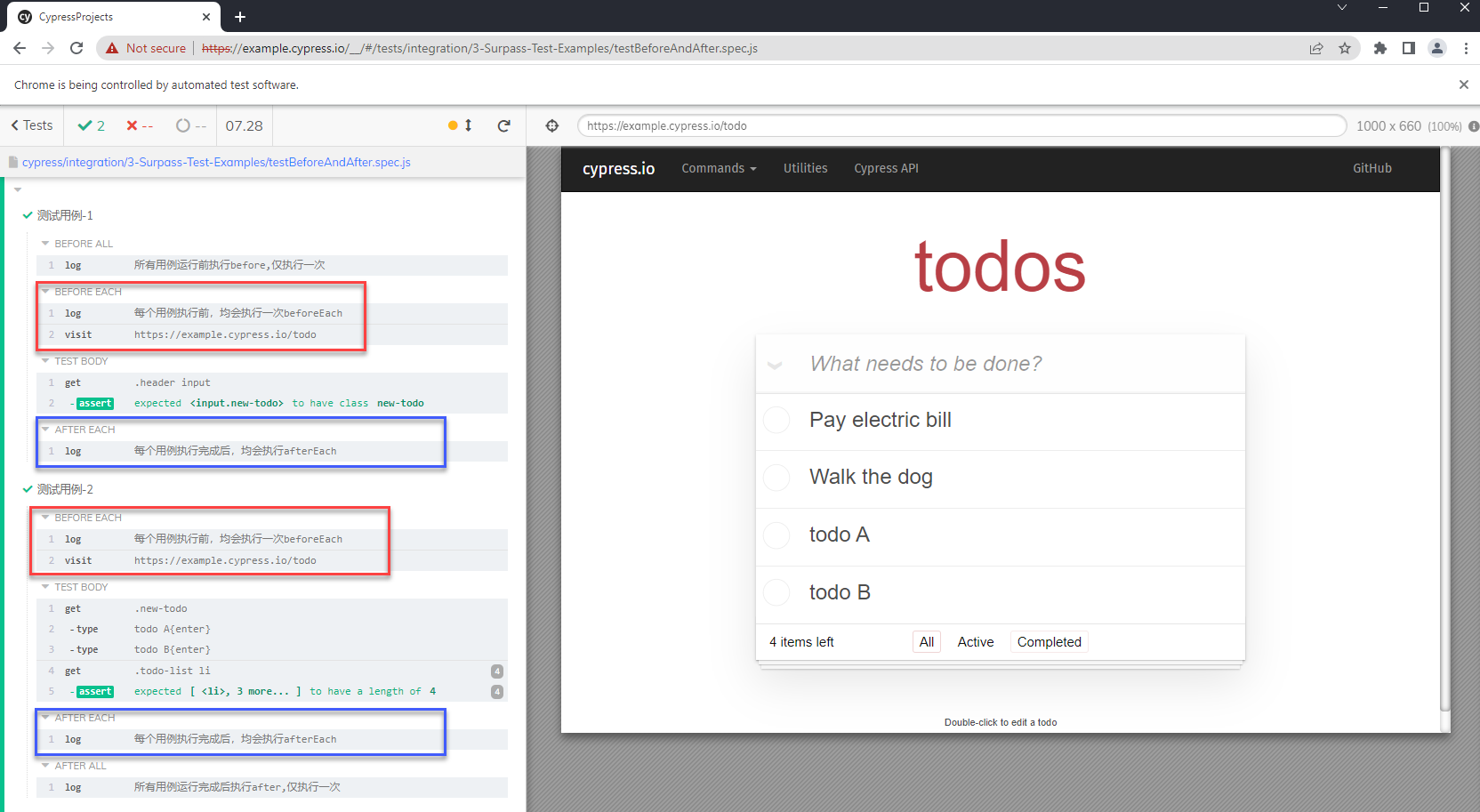
Task: Click the preview pane vertical scrollbar
Action: (x=1445, y=427)
